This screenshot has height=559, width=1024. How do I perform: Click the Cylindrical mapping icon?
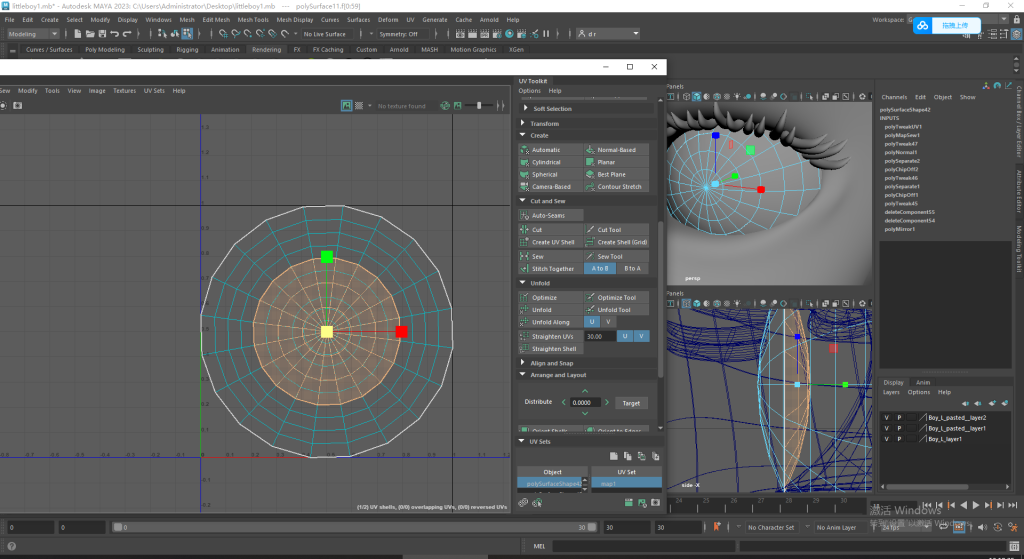(524, 162)
